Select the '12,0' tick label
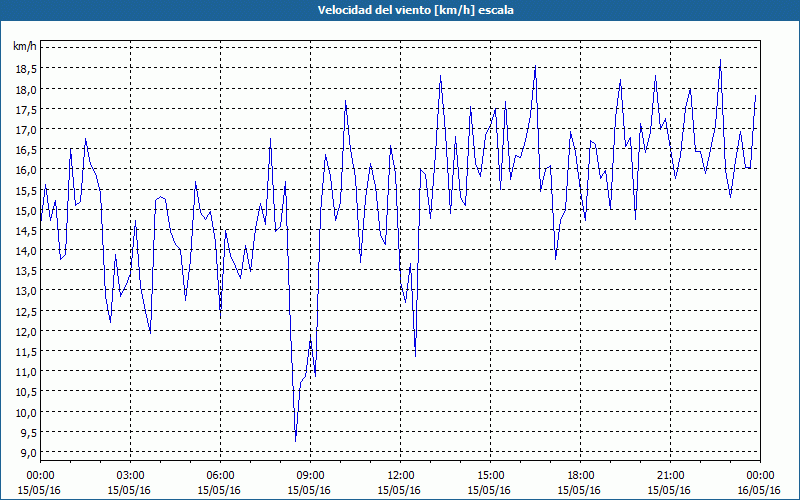 tap(27, 332)
